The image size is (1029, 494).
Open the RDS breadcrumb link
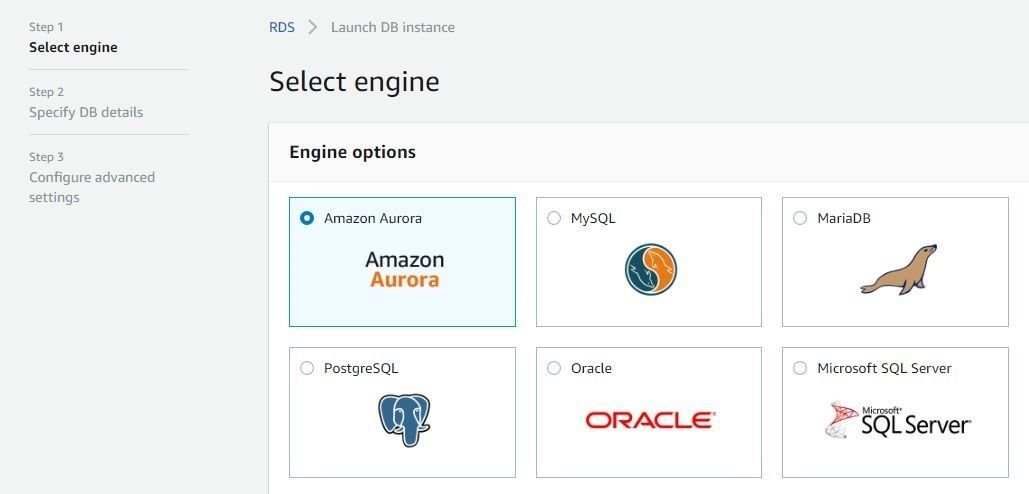tap(282, 28)
